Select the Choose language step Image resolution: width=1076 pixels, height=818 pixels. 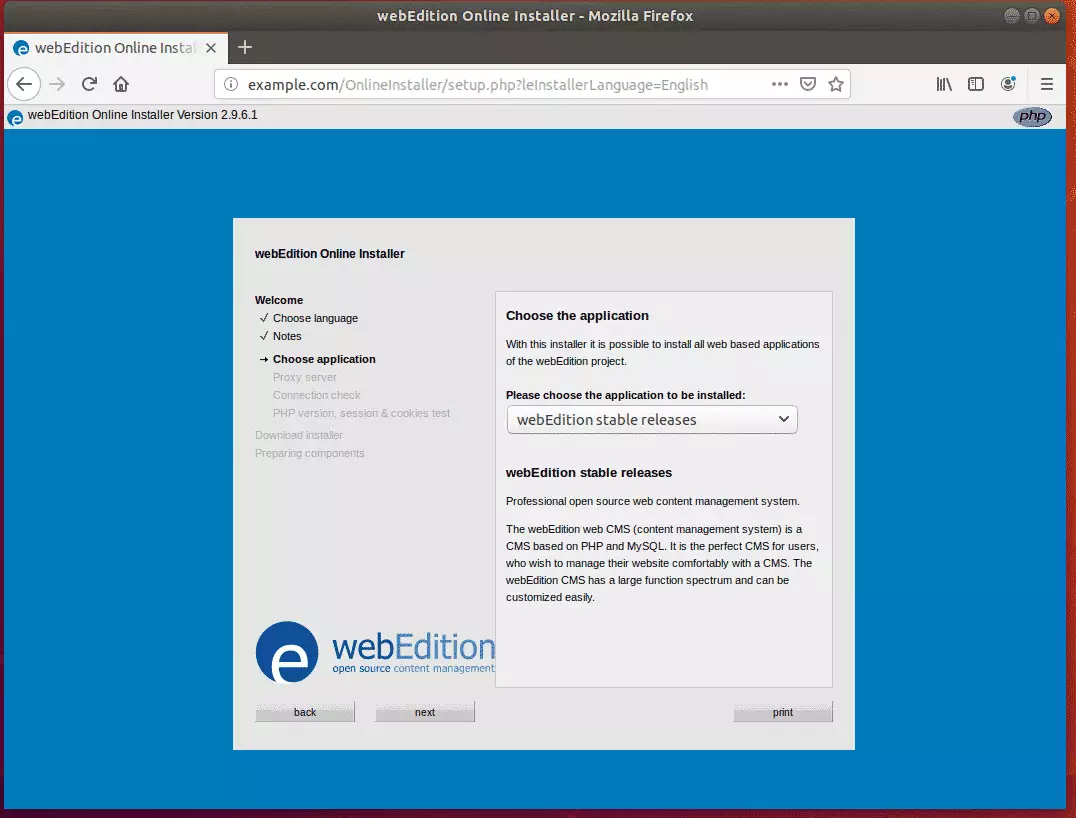pos(315,318)
